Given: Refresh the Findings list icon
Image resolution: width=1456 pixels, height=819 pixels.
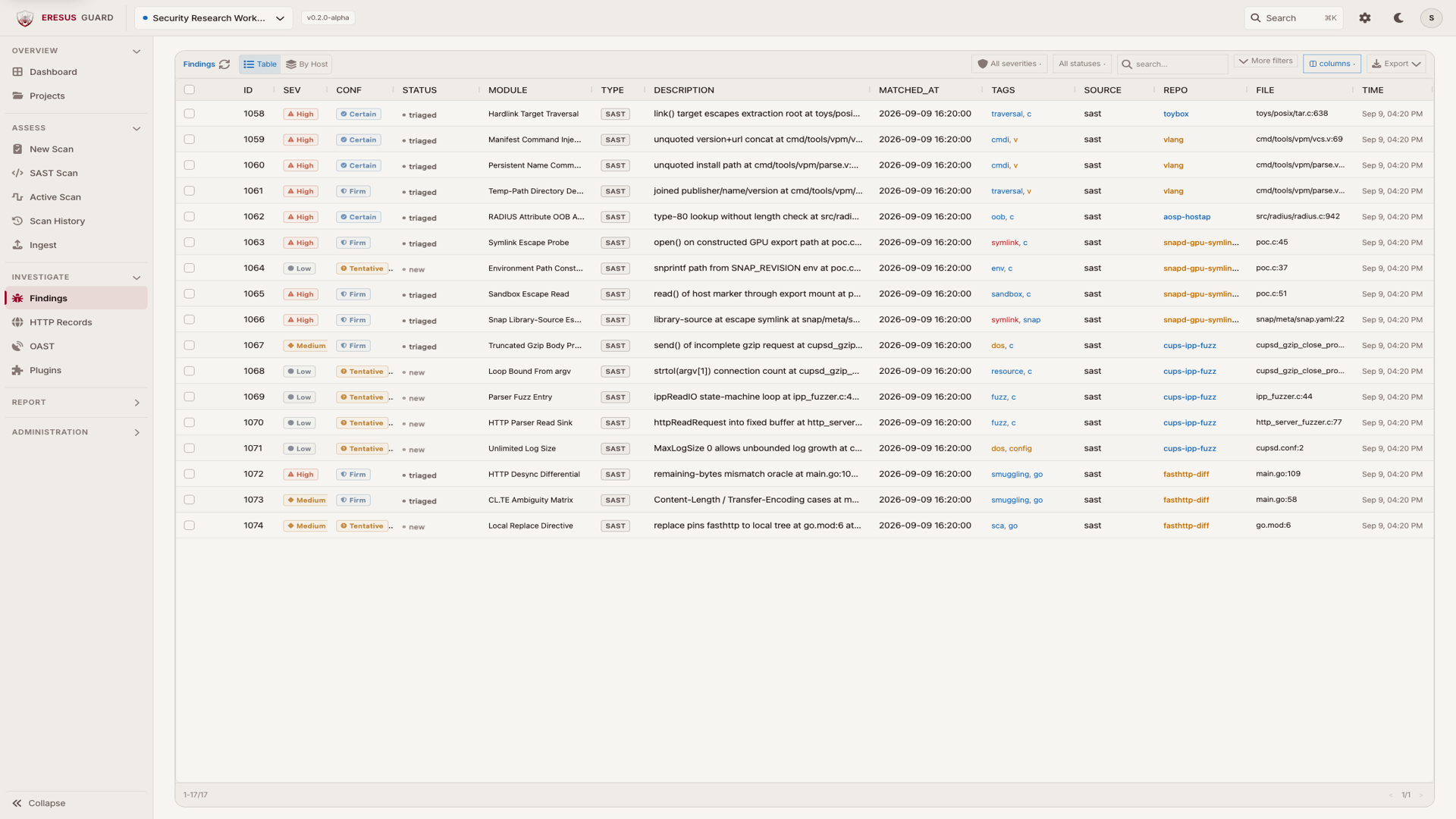Looking at the screenshot, I should (224, 64).
